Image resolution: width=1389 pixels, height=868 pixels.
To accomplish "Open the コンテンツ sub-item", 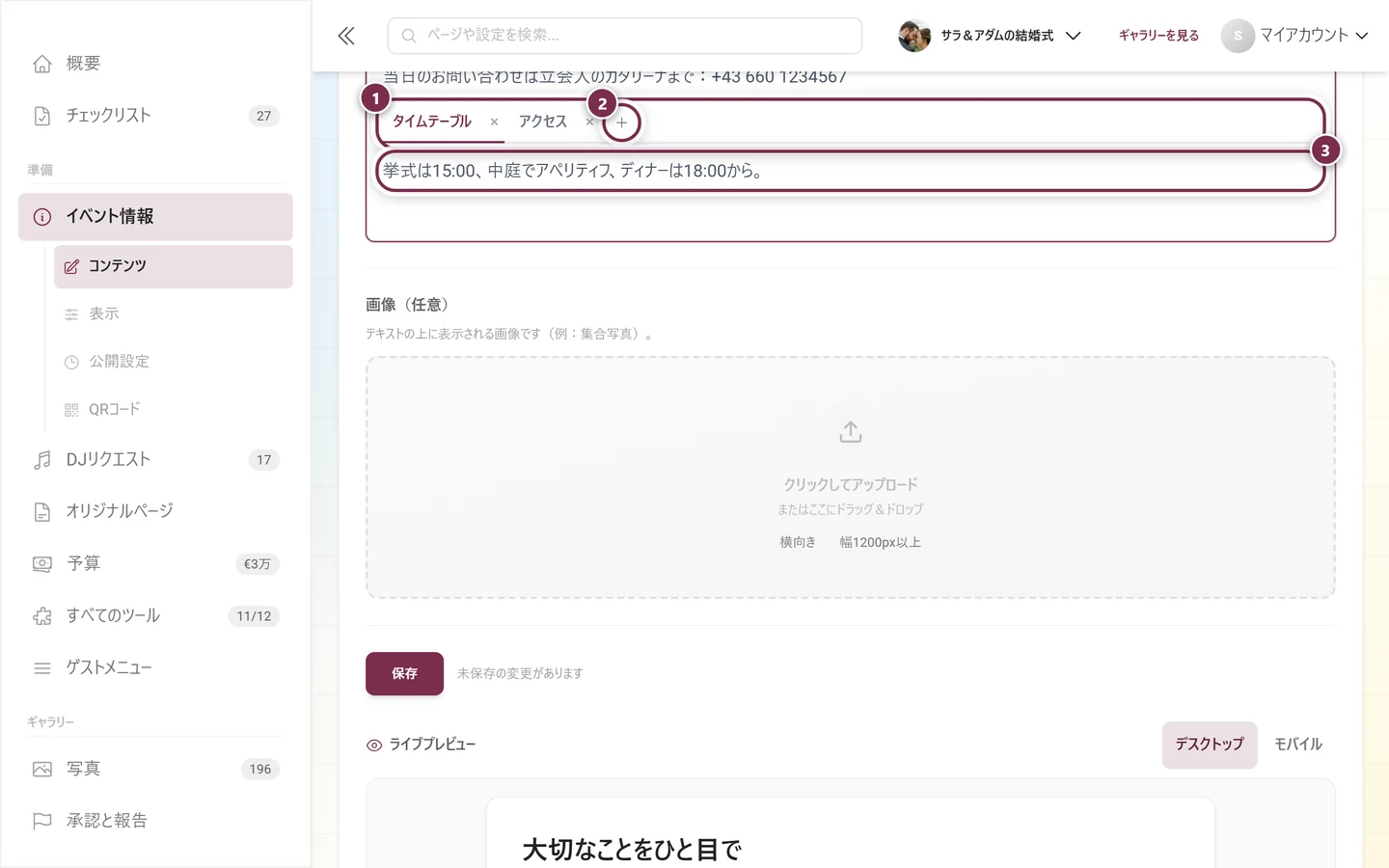I will click(174, 266).
